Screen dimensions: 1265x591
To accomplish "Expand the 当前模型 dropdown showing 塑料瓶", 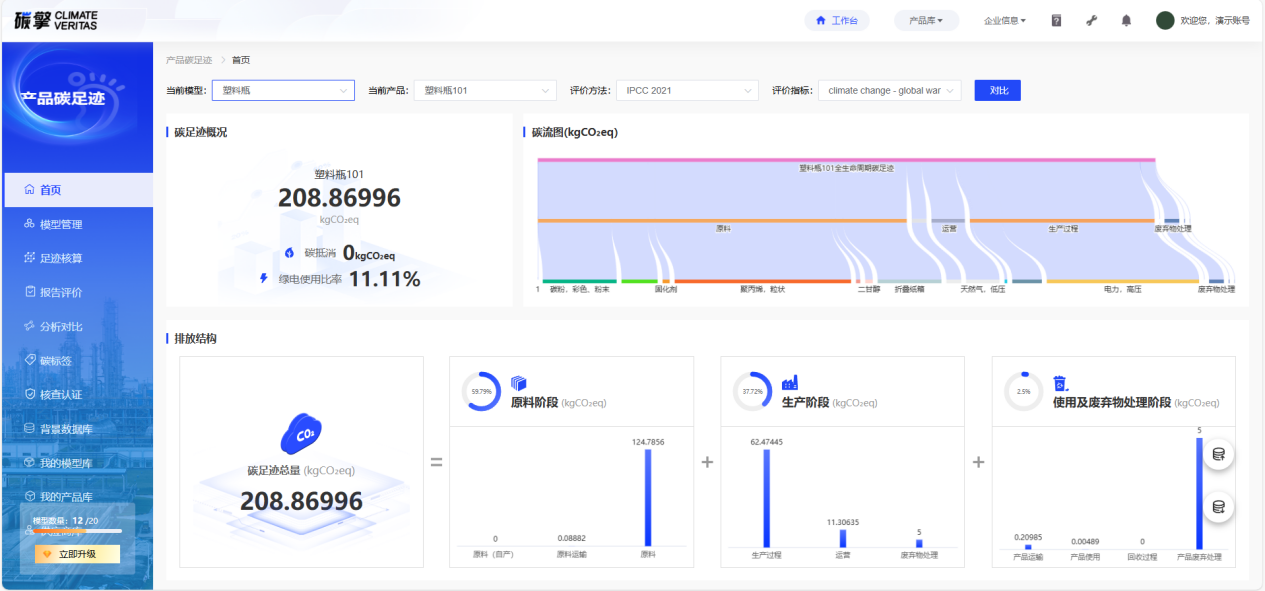I will [x=283, y=91].
